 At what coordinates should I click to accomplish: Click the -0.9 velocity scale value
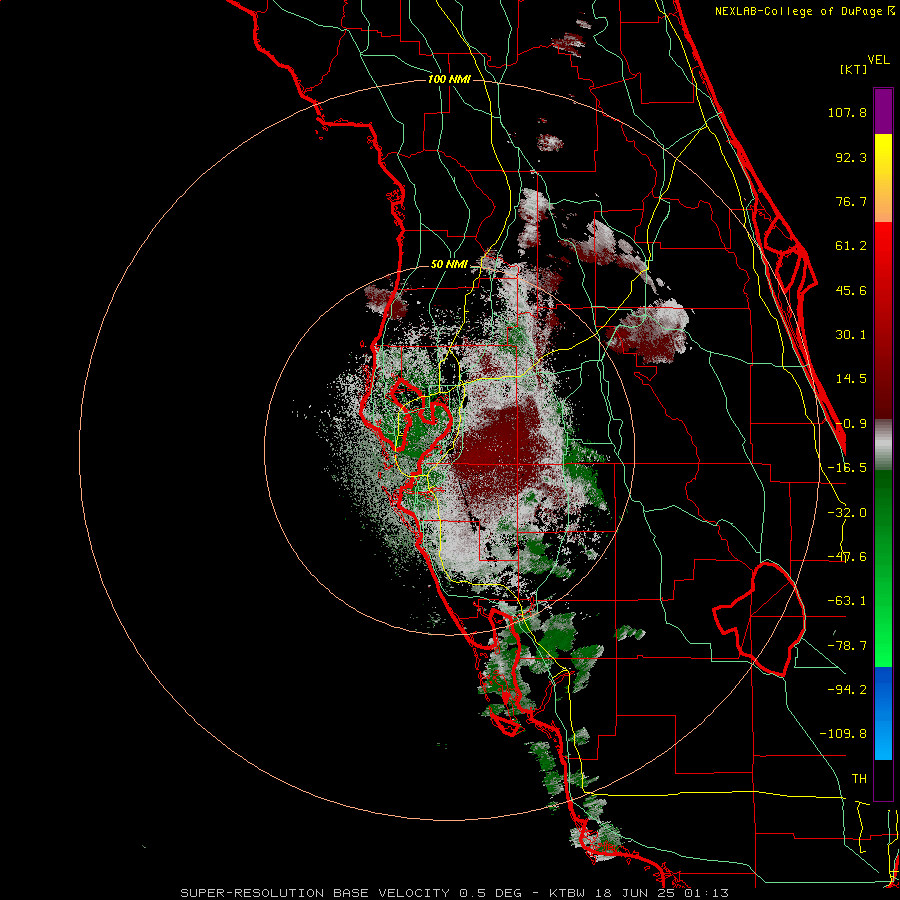click(x=851, y=424)
